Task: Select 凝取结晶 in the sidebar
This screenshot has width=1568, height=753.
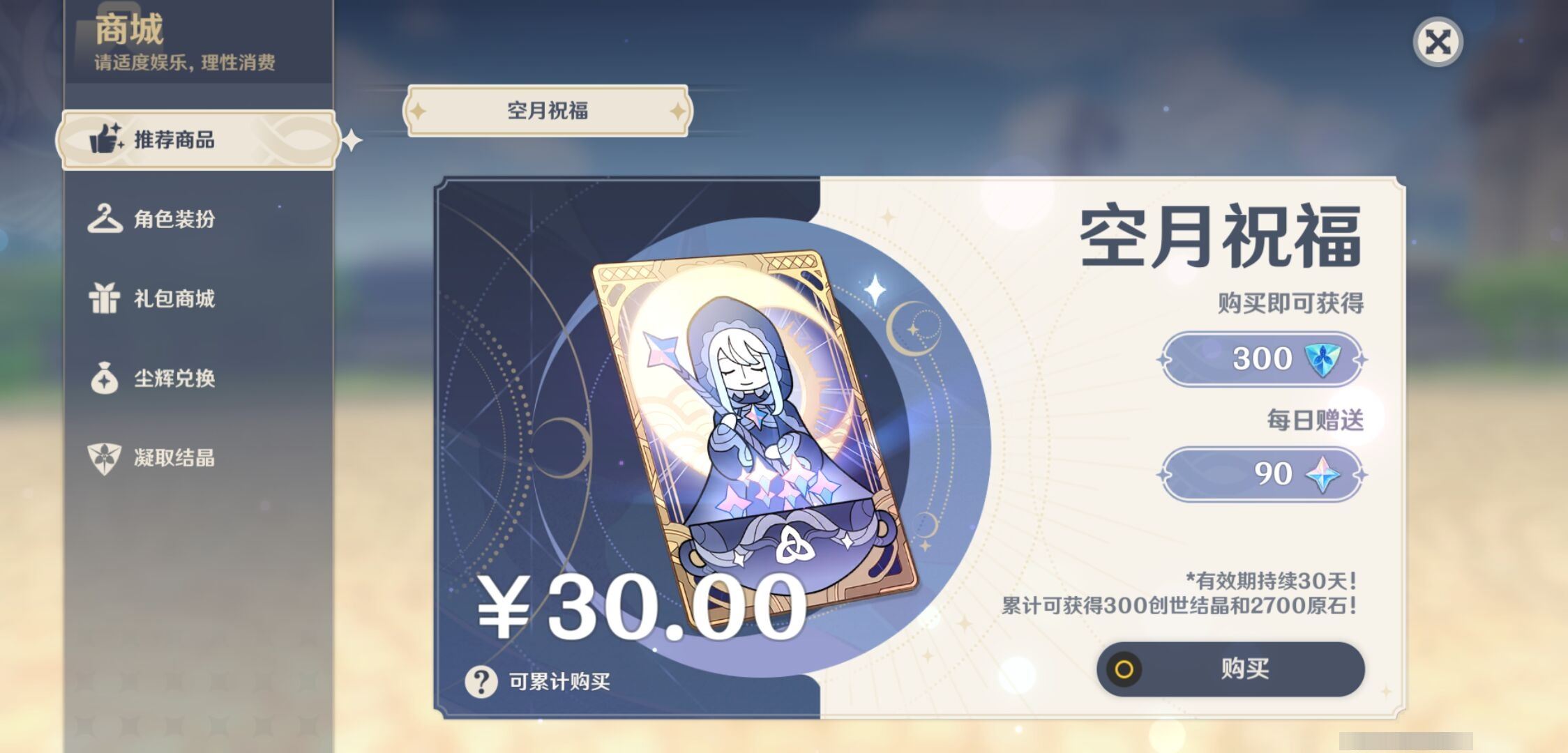Action: 199,458
